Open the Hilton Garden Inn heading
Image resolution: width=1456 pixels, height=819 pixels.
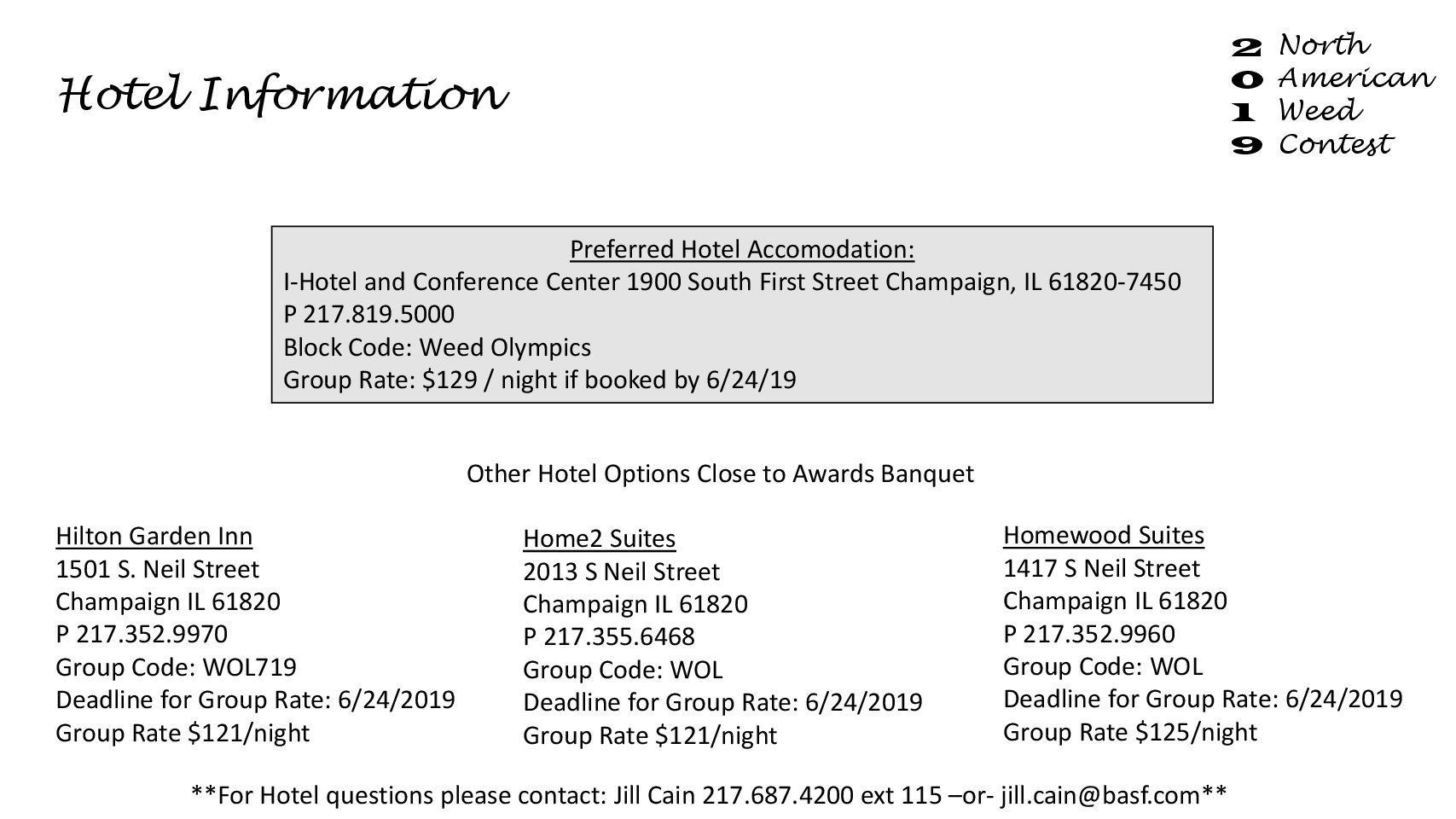[x=154, y=536]
